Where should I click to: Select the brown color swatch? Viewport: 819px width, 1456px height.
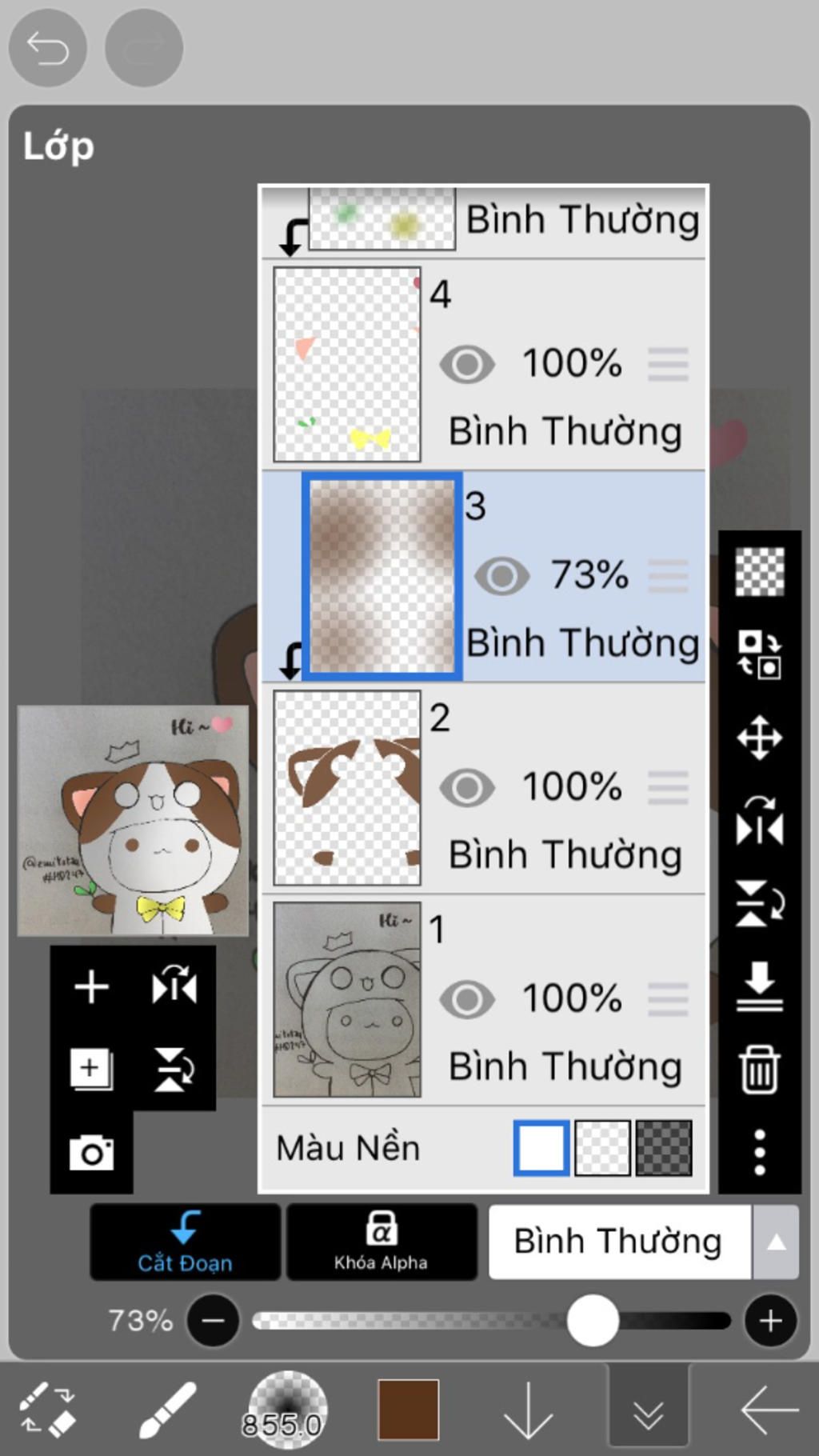pos(408,1410)
